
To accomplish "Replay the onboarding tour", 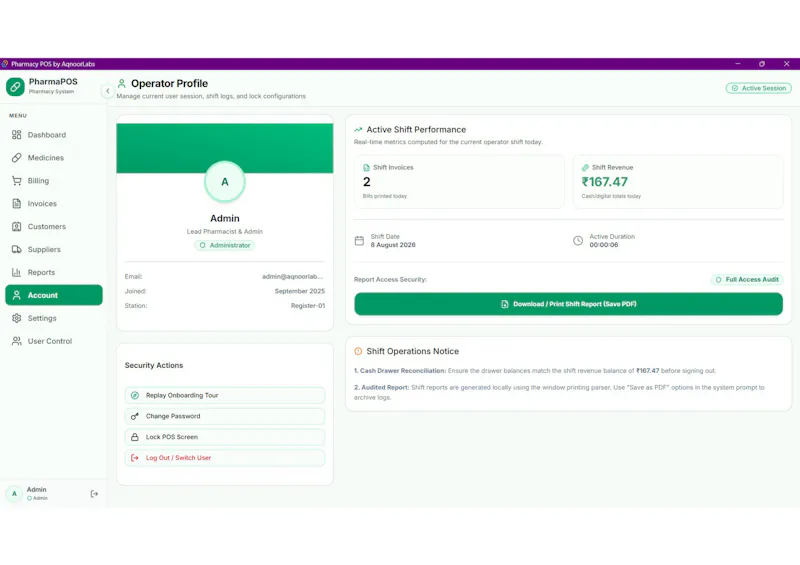I will tap(224, 396).
